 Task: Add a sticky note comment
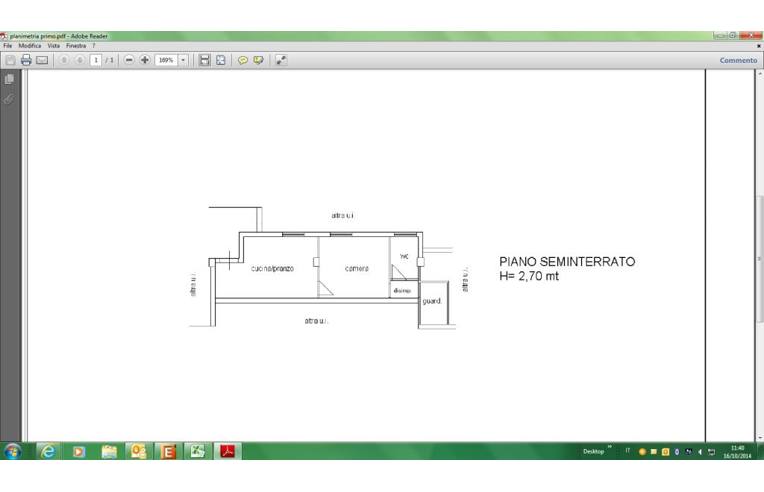click(242, 60)
